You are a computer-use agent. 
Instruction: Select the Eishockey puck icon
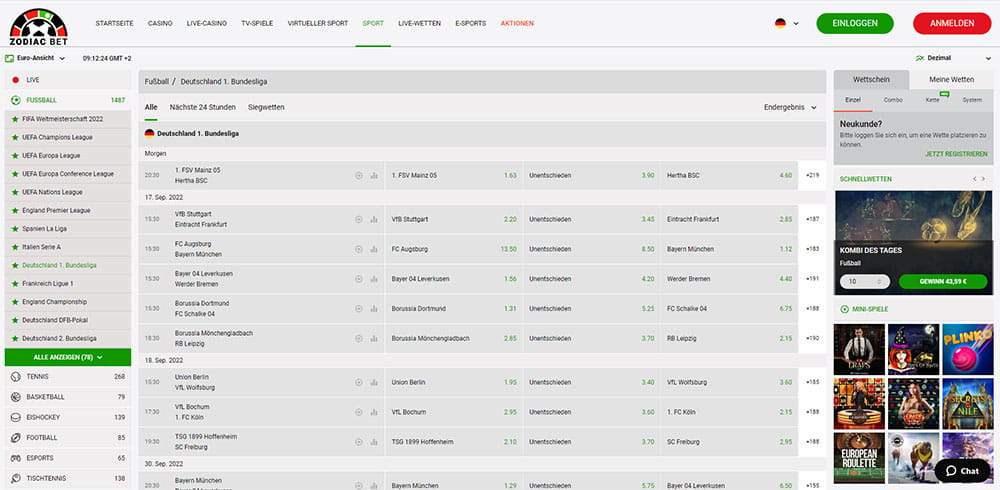pyautogui.click(x=15, y=417)
